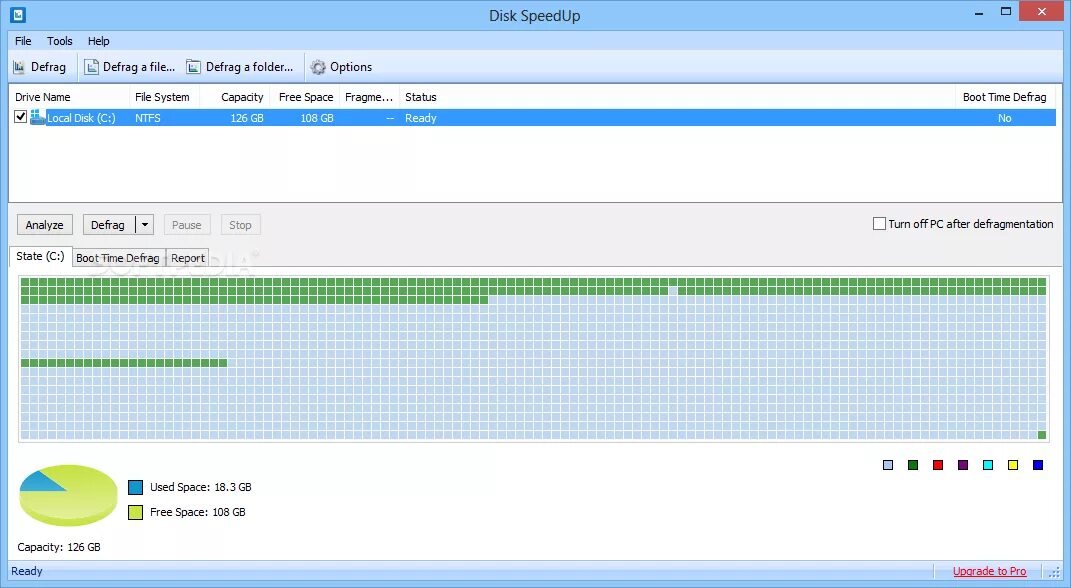Open the Help menu

98,41
